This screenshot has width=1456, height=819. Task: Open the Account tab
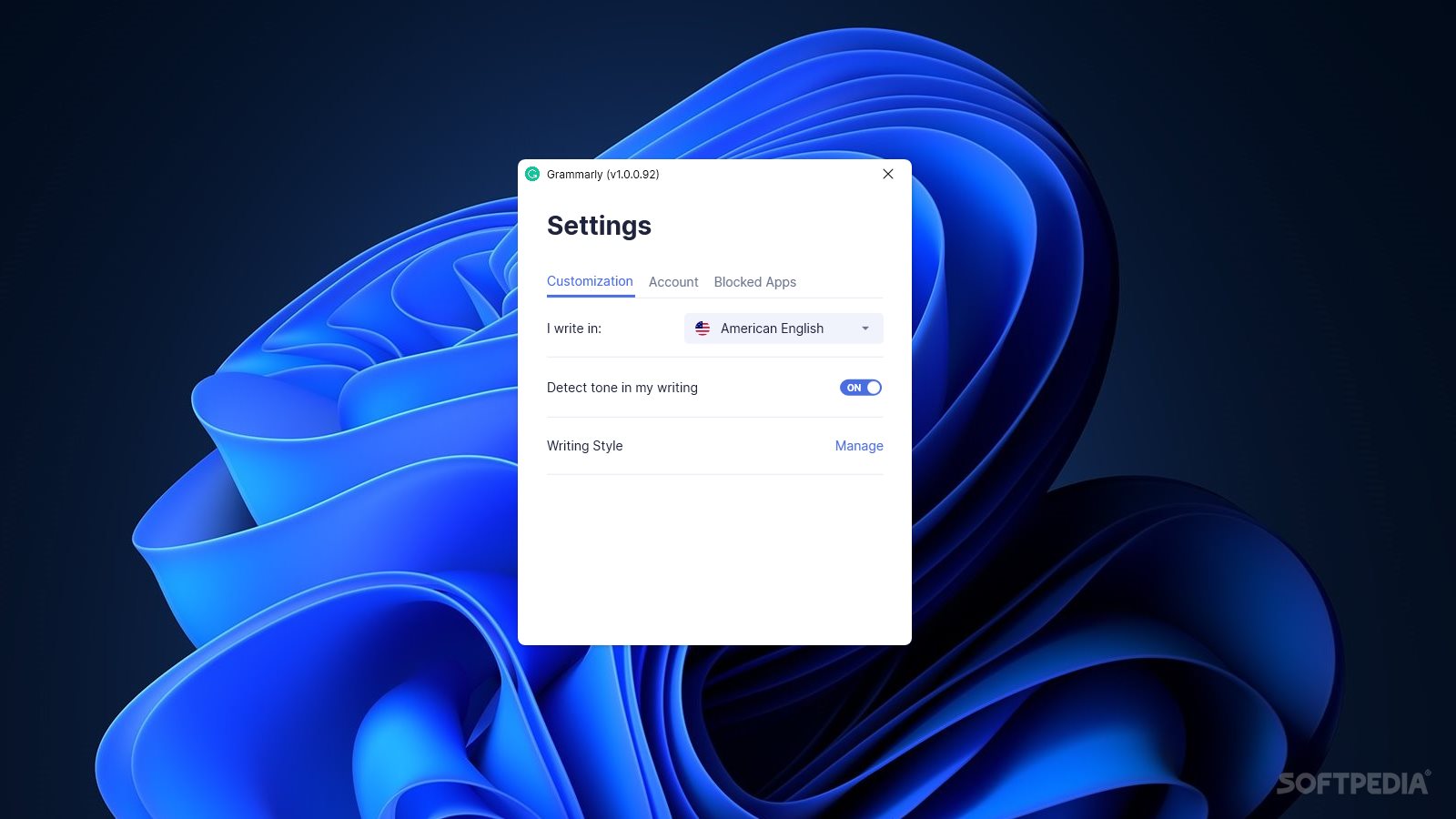tap(673, 282)
